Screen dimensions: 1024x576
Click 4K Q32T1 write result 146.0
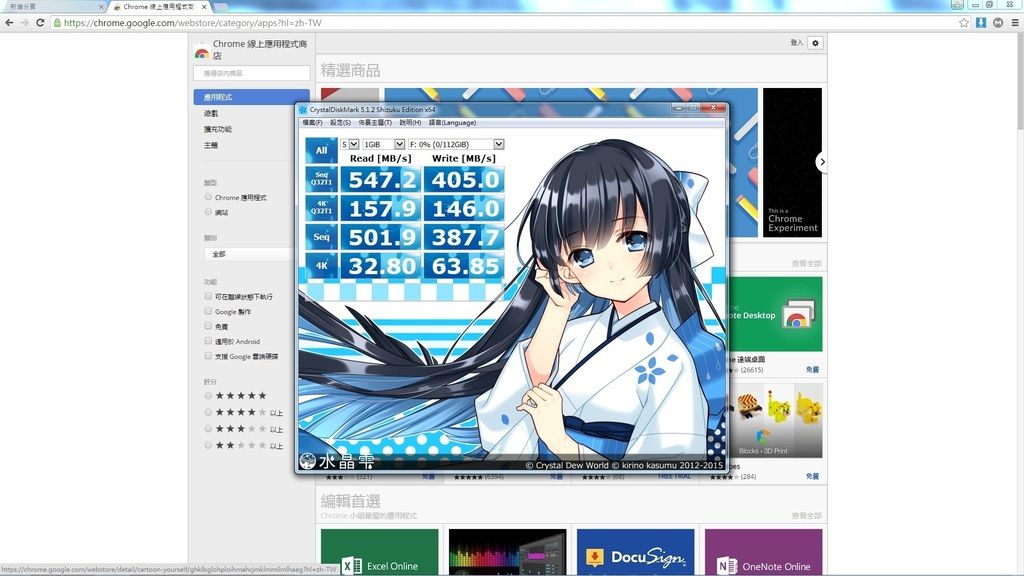click(464, 208)
